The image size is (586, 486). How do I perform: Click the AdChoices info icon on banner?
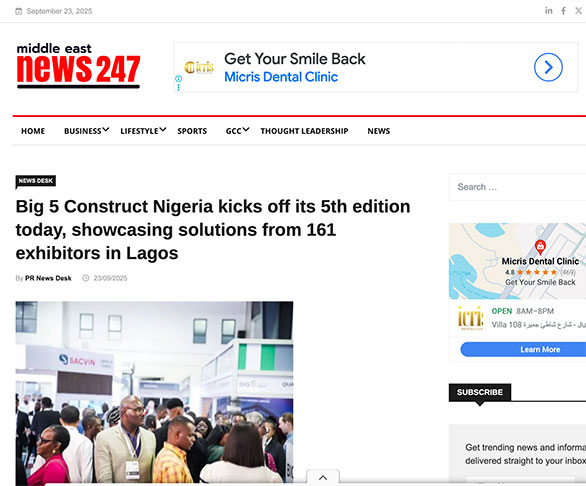(179, 79)
